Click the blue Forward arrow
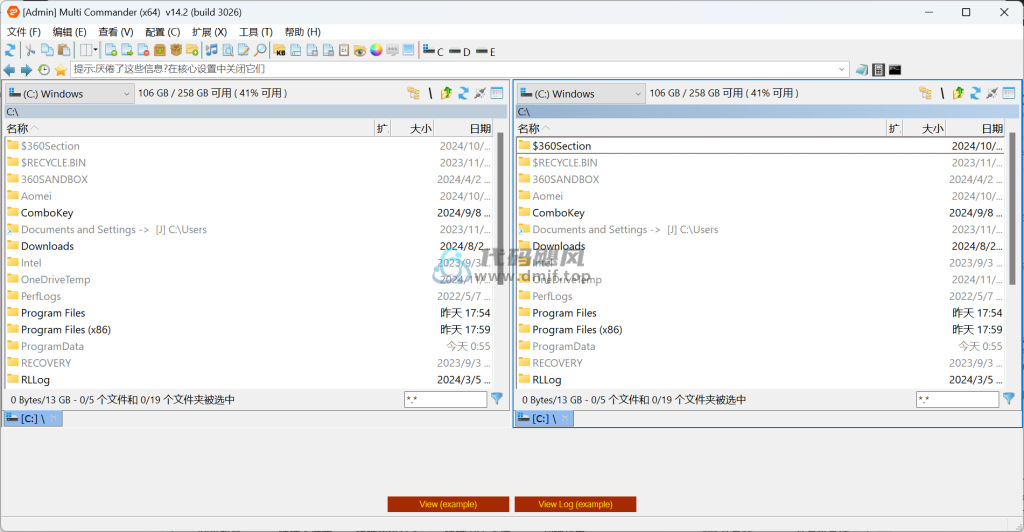 click(x=26, y=69)
